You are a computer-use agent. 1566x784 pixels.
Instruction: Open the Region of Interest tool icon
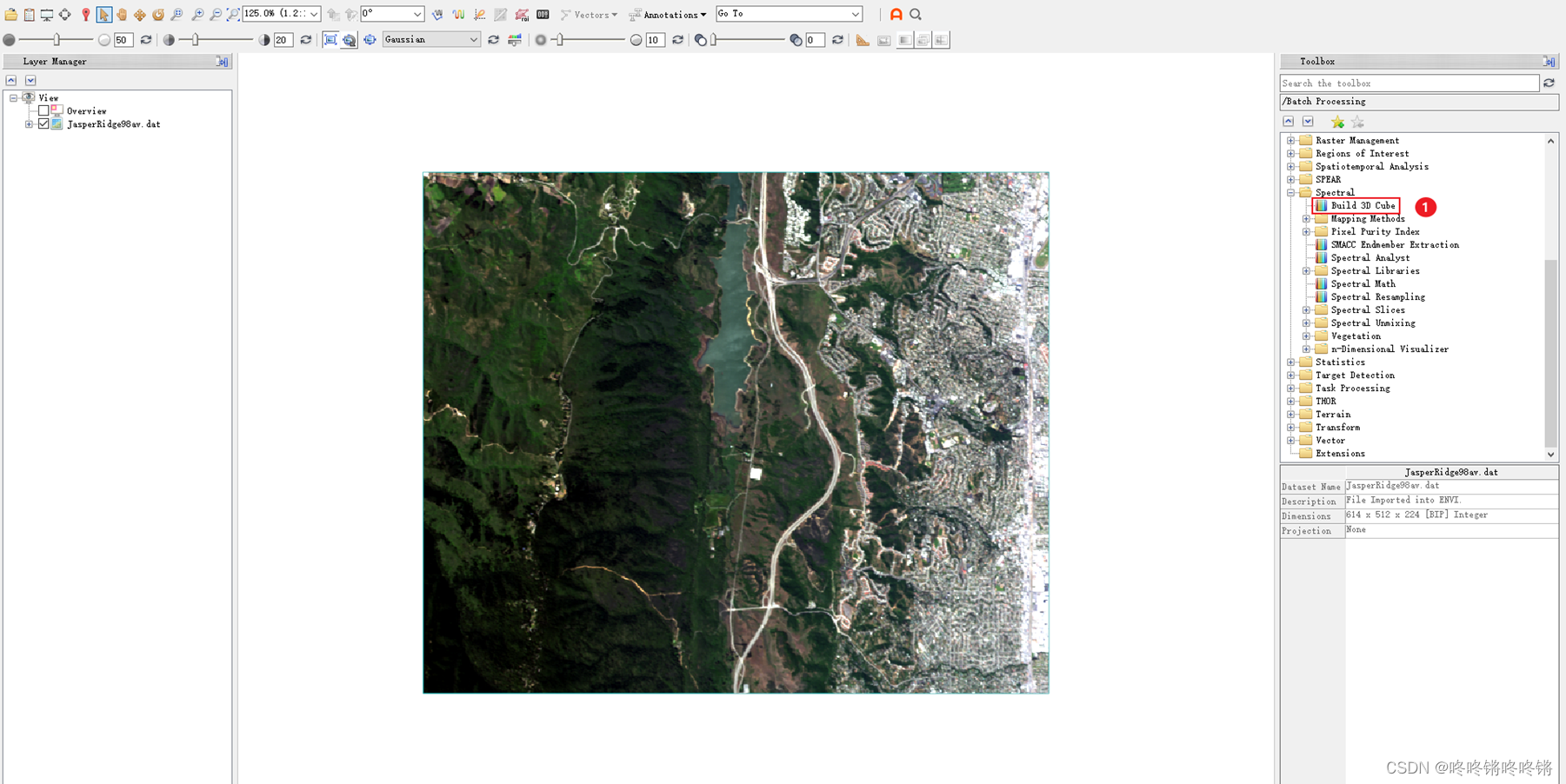tap(522, 15)
